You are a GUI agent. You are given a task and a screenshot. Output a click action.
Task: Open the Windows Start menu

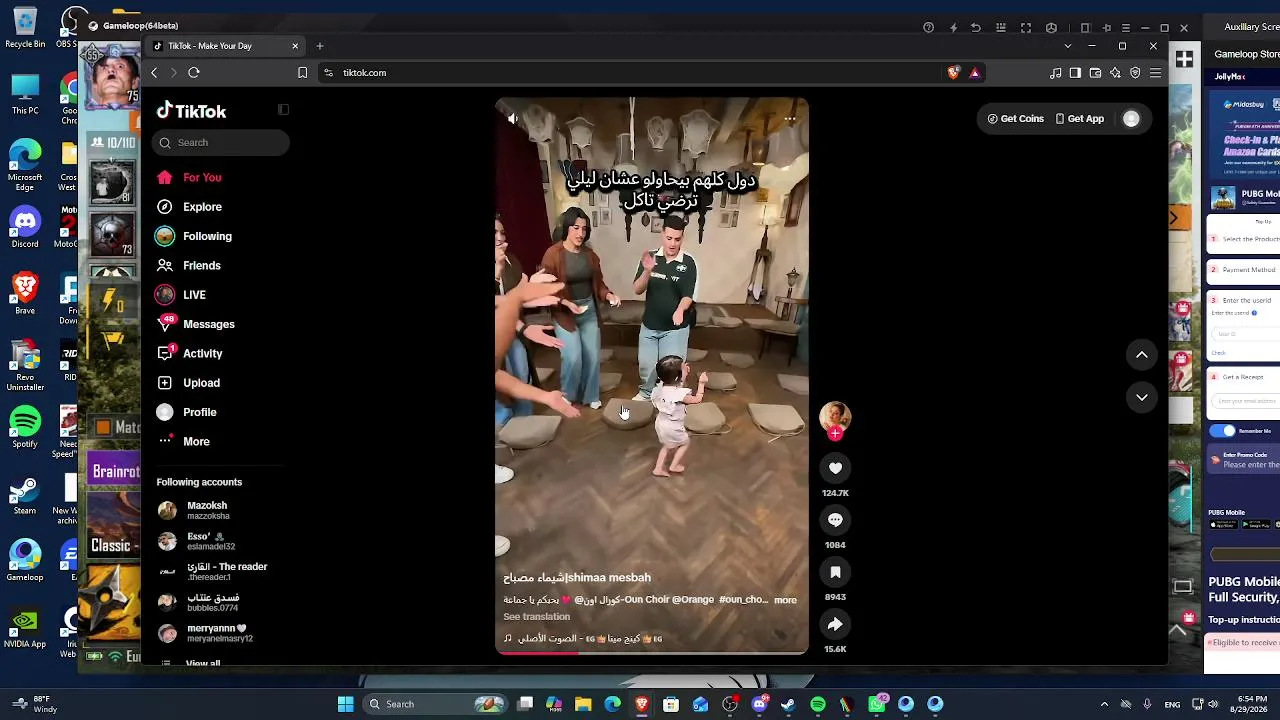point(346,704)
